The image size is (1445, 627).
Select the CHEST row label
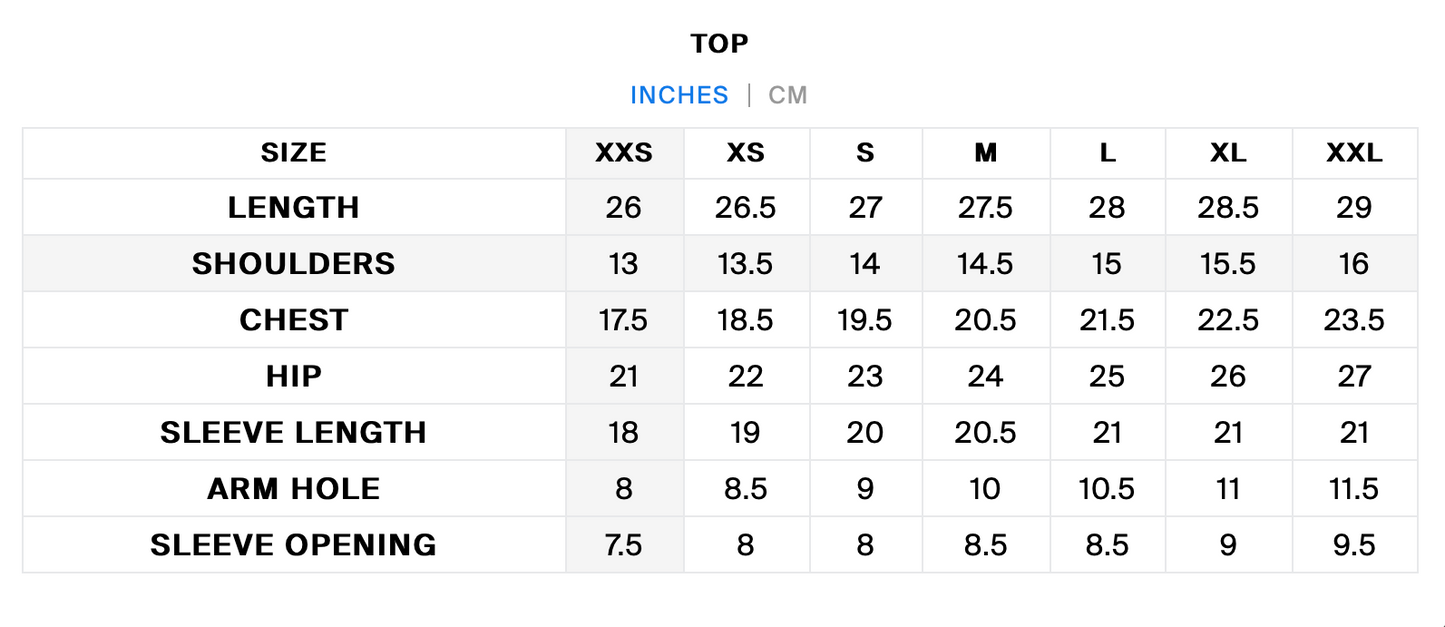pos(294,320)
